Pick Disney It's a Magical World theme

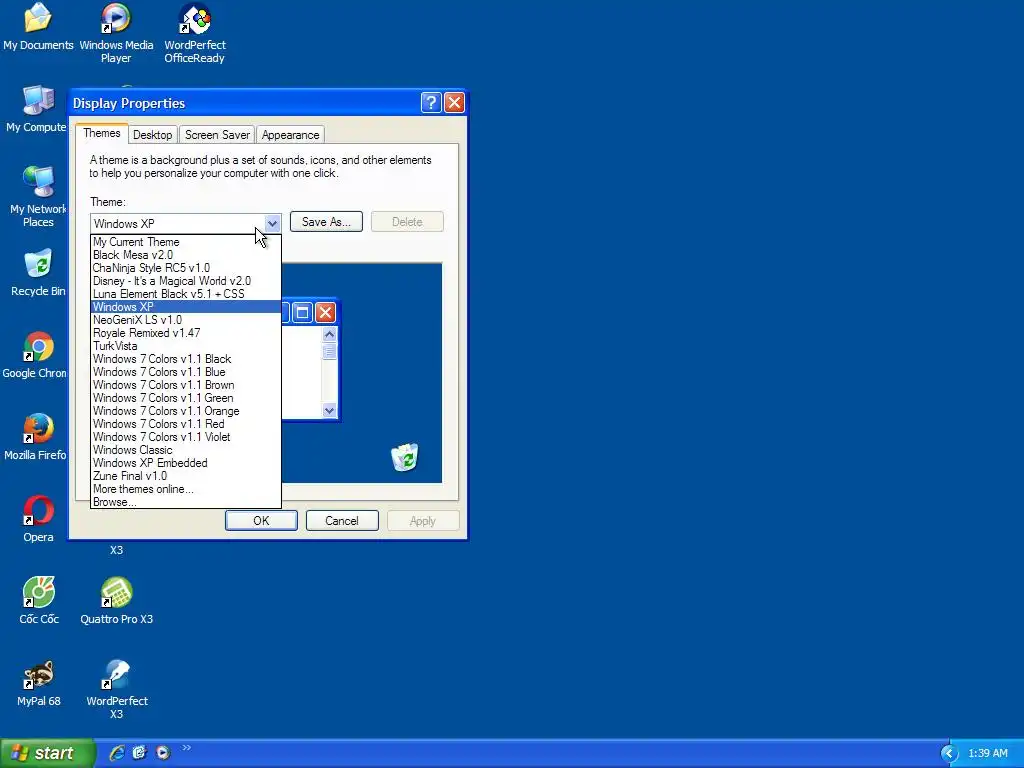185,281
